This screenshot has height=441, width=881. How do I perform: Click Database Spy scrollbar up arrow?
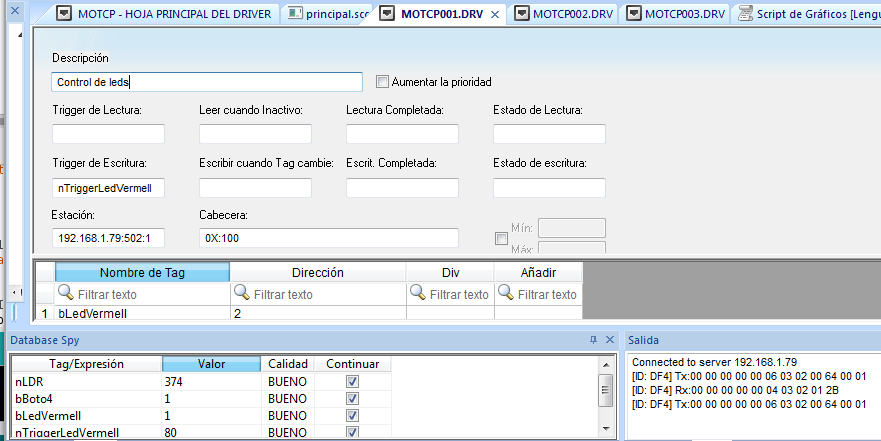click(606, 365)
